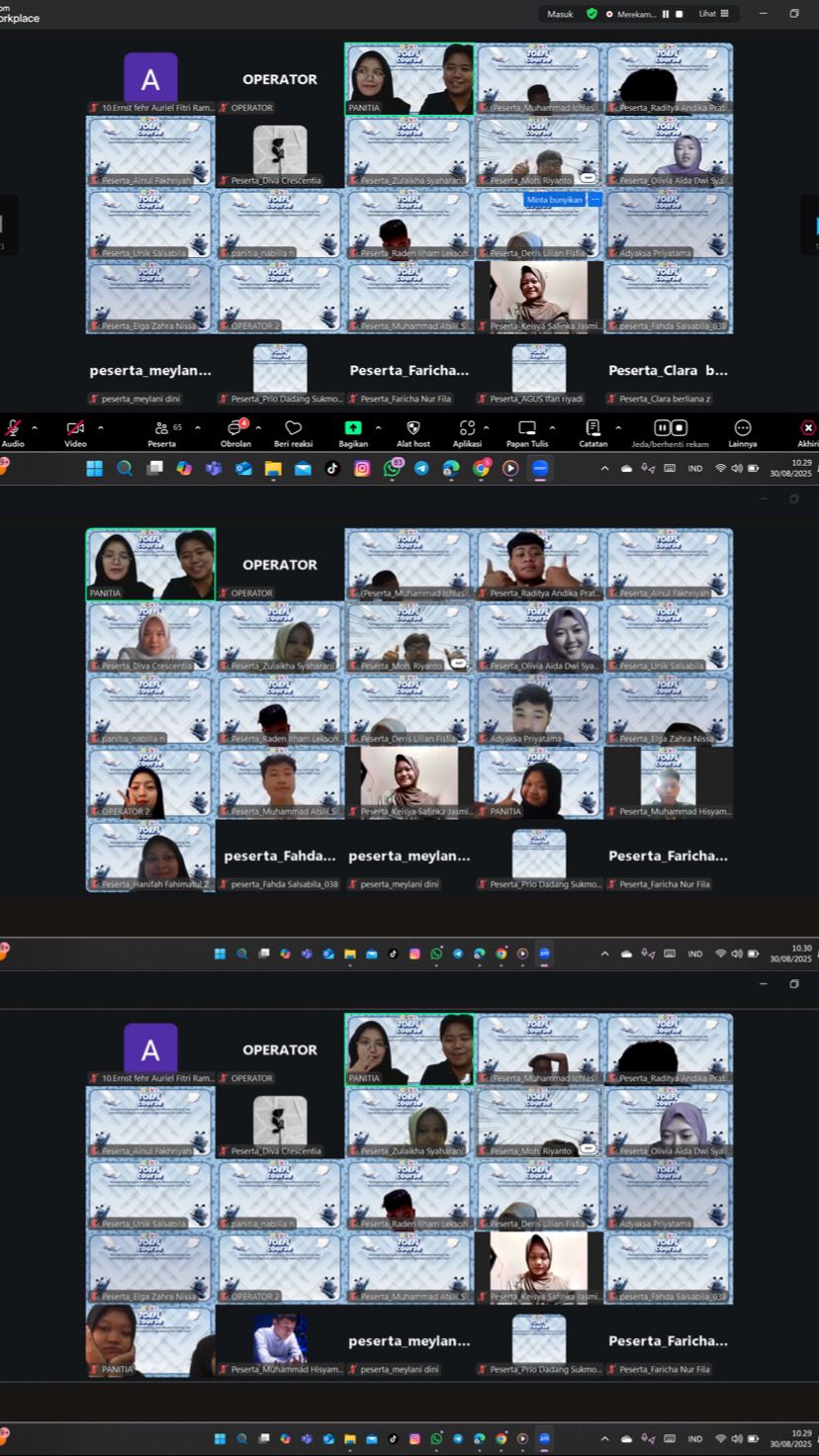819x1456 pixels.
Task: Click the Minta bunyikan button
Action: click(x=554, y=199)
